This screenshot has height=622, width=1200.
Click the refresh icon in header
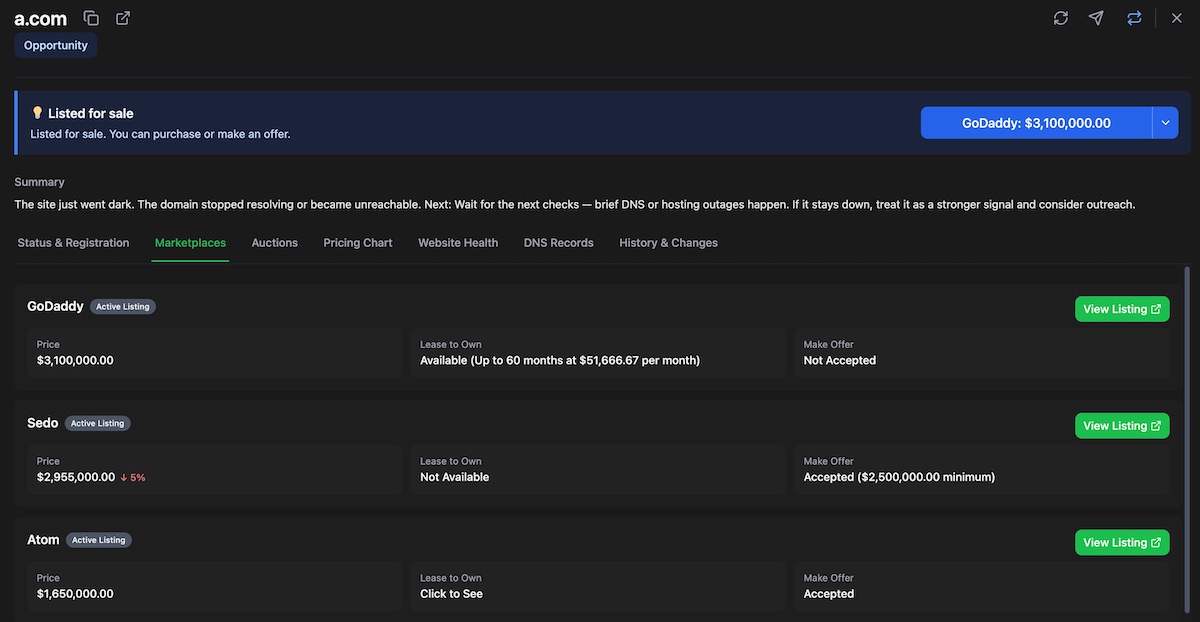click(1061, 18)
